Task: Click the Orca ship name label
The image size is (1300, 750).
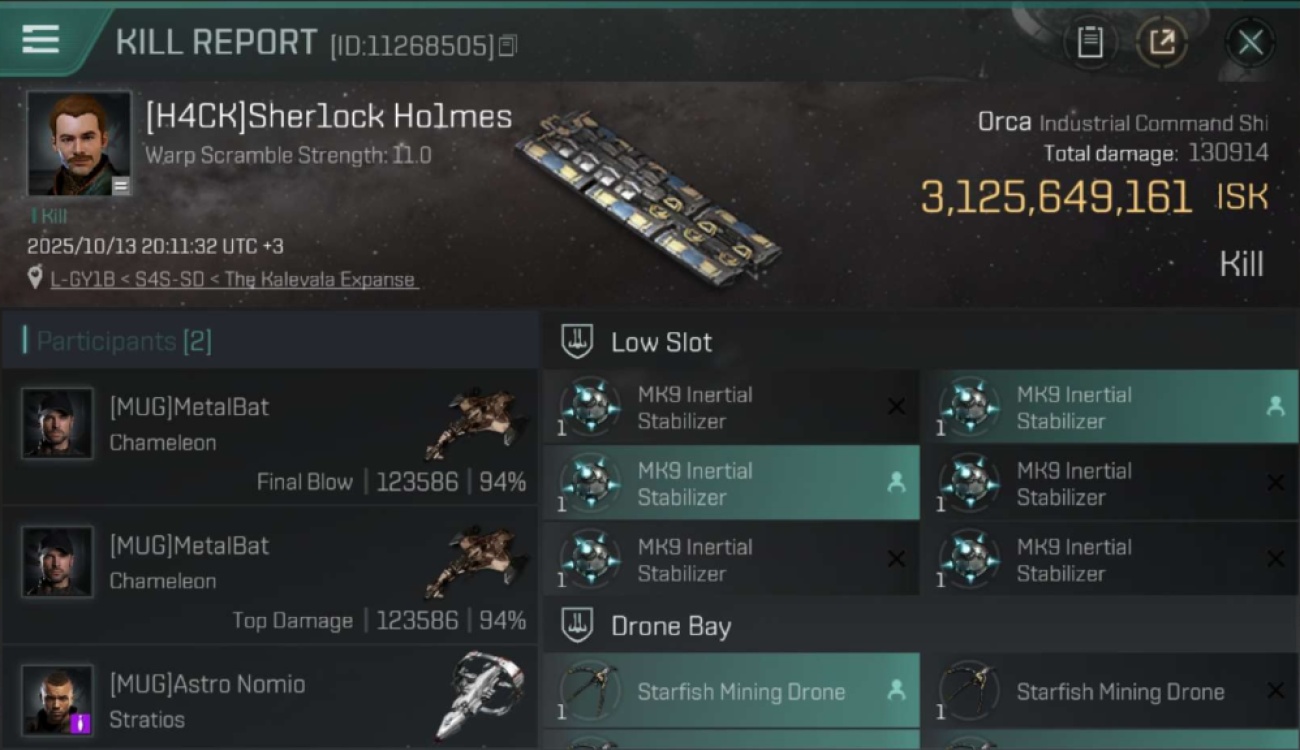Action: tap(1004, 123)
